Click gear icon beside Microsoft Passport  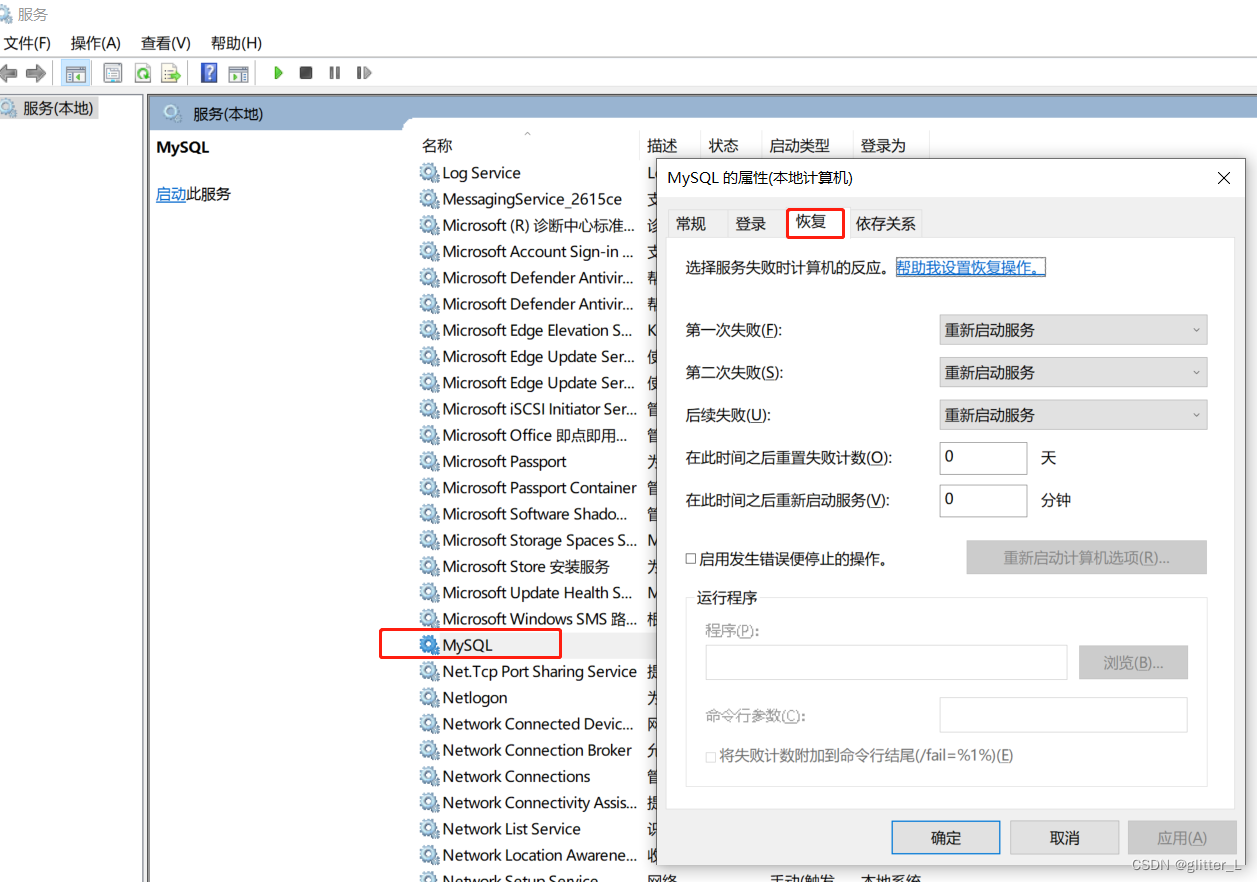pyautogui.click(x=429, y=461)
